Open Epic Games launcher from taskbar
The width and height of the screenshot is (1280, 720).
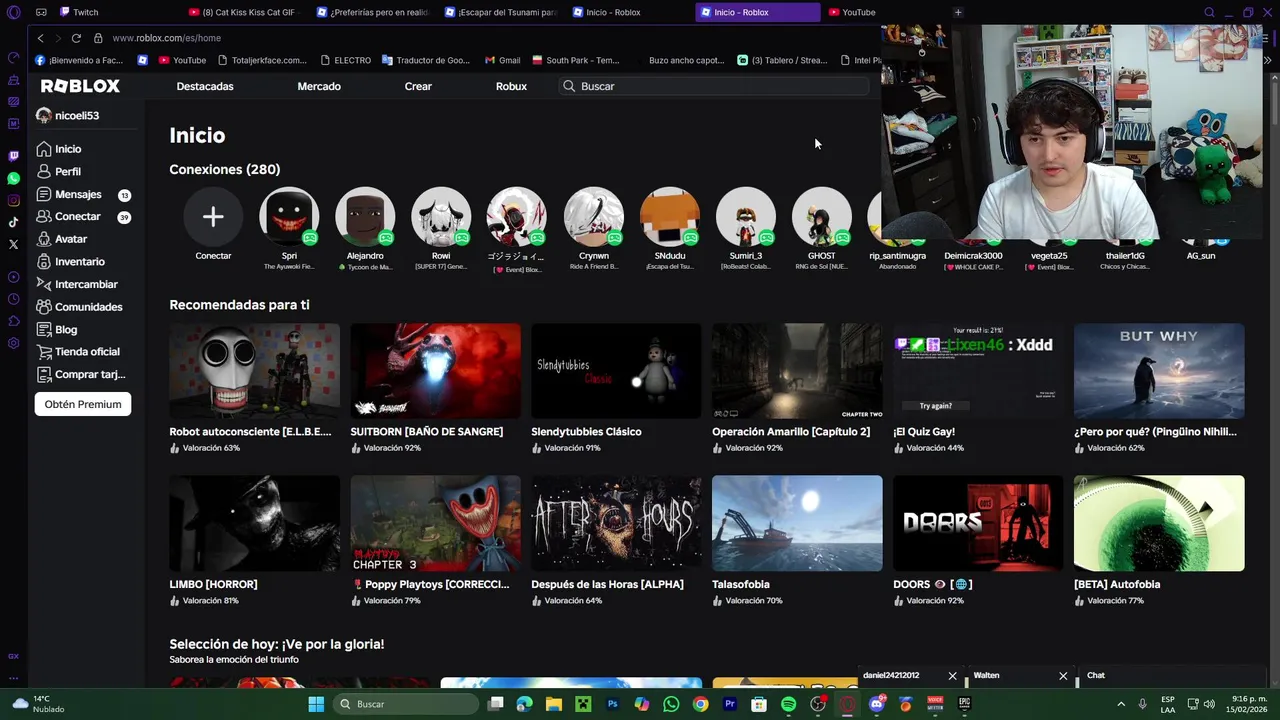(x=964, y=704)
